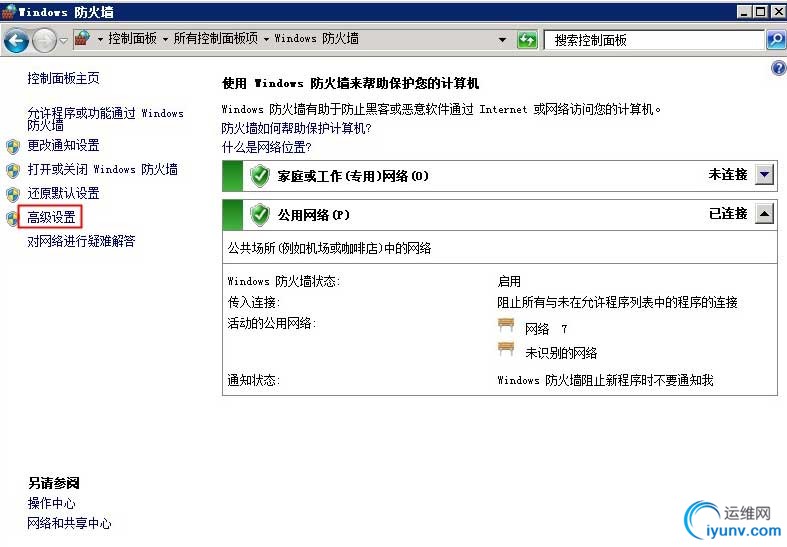This screenshot has width=787, height=547.
Task: Click 启用 firewall status value
Action: click(509, 282)
